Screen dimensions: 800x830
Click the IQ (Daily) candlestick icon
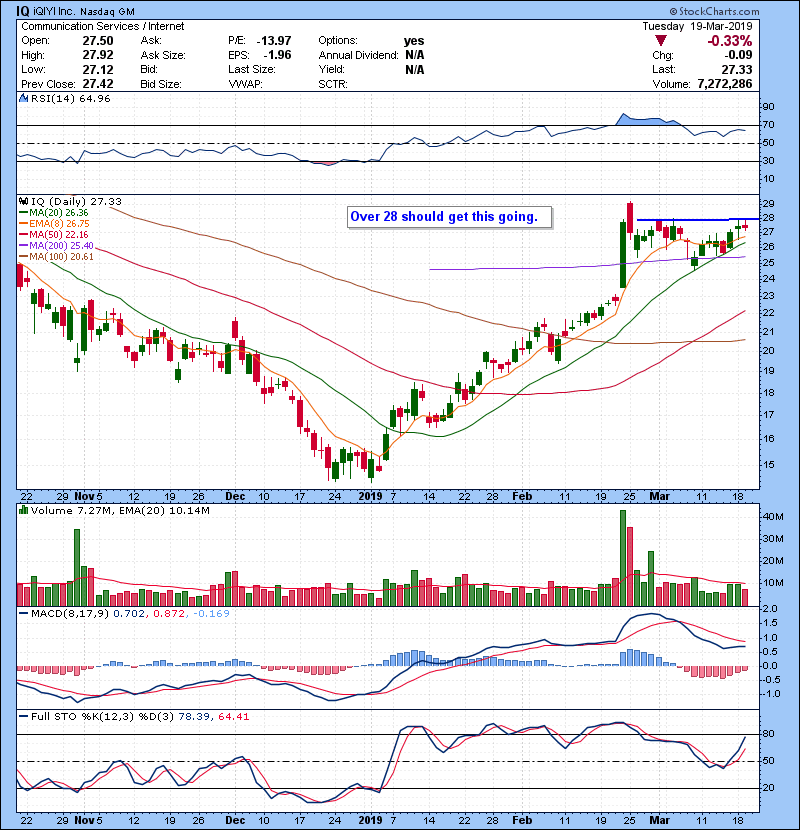[23, 202]
